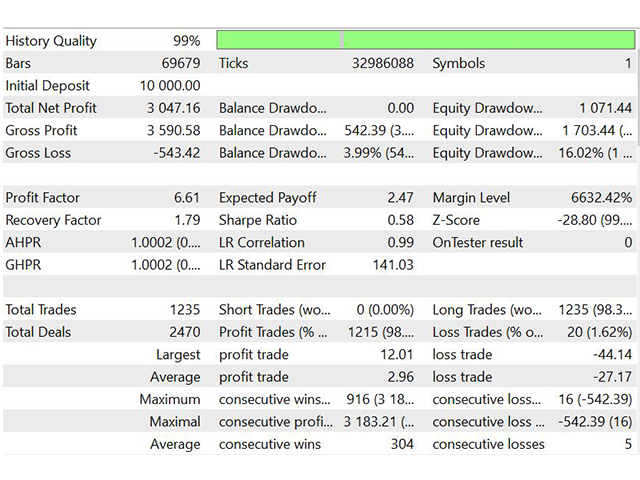Select the History Quality 99% value
Image resolution: width=640 pixels, height=480 pixels.
(x=187, y=41)
